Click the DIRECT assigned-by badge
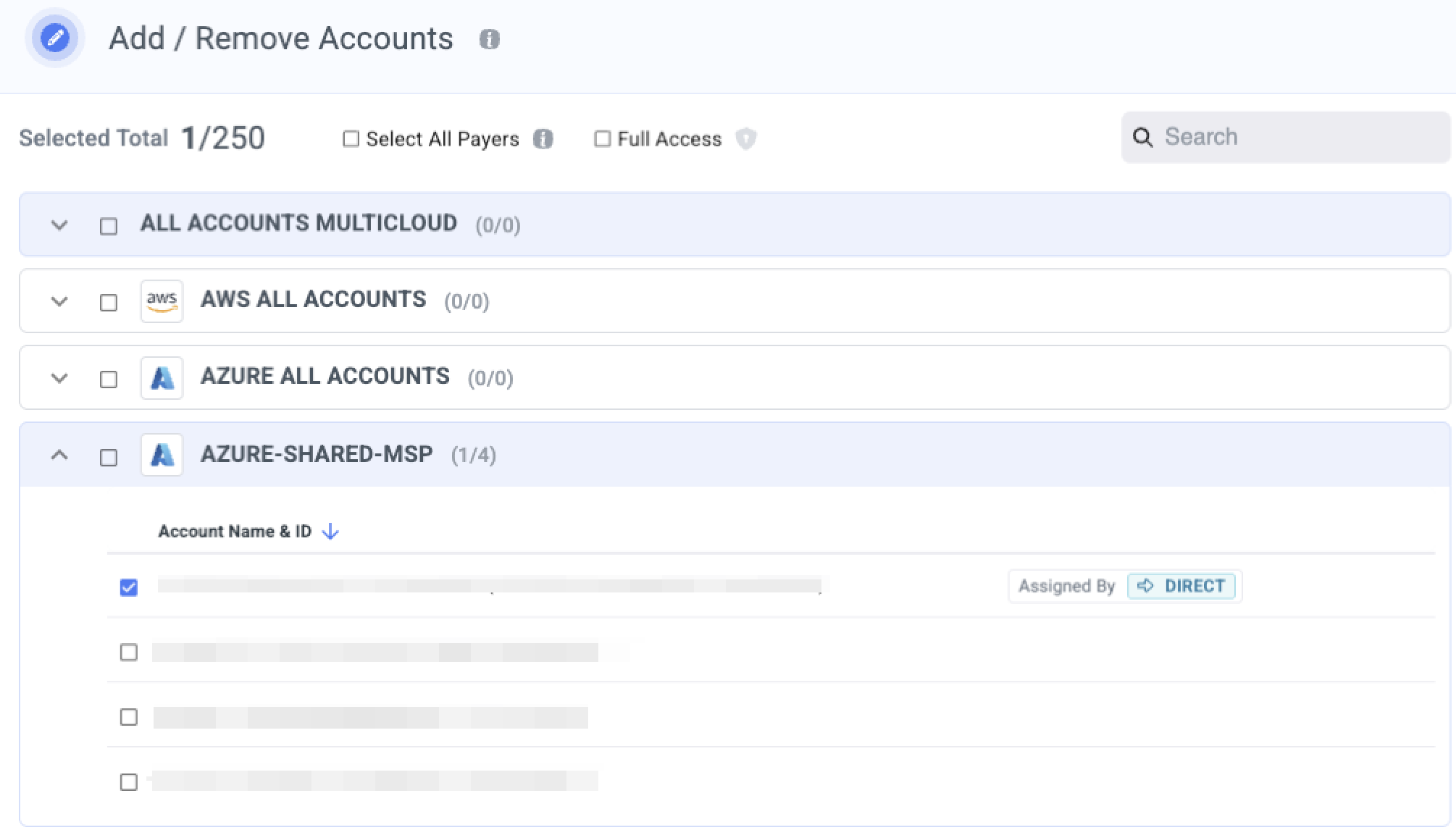This screenshot has width=1456, height=830. pyautogui.click(x=1181, y=586)
